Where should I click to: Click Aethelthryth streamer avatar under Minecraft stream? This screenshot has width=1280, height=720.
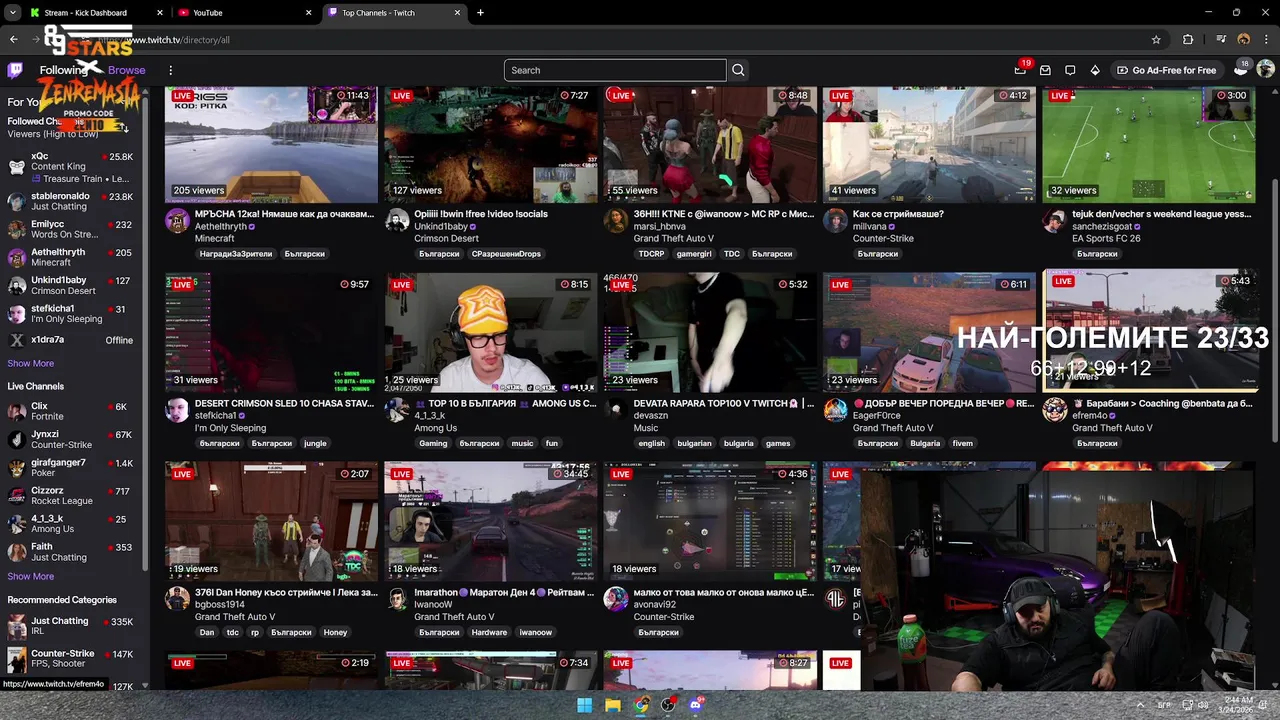click(x=177, y=221)
